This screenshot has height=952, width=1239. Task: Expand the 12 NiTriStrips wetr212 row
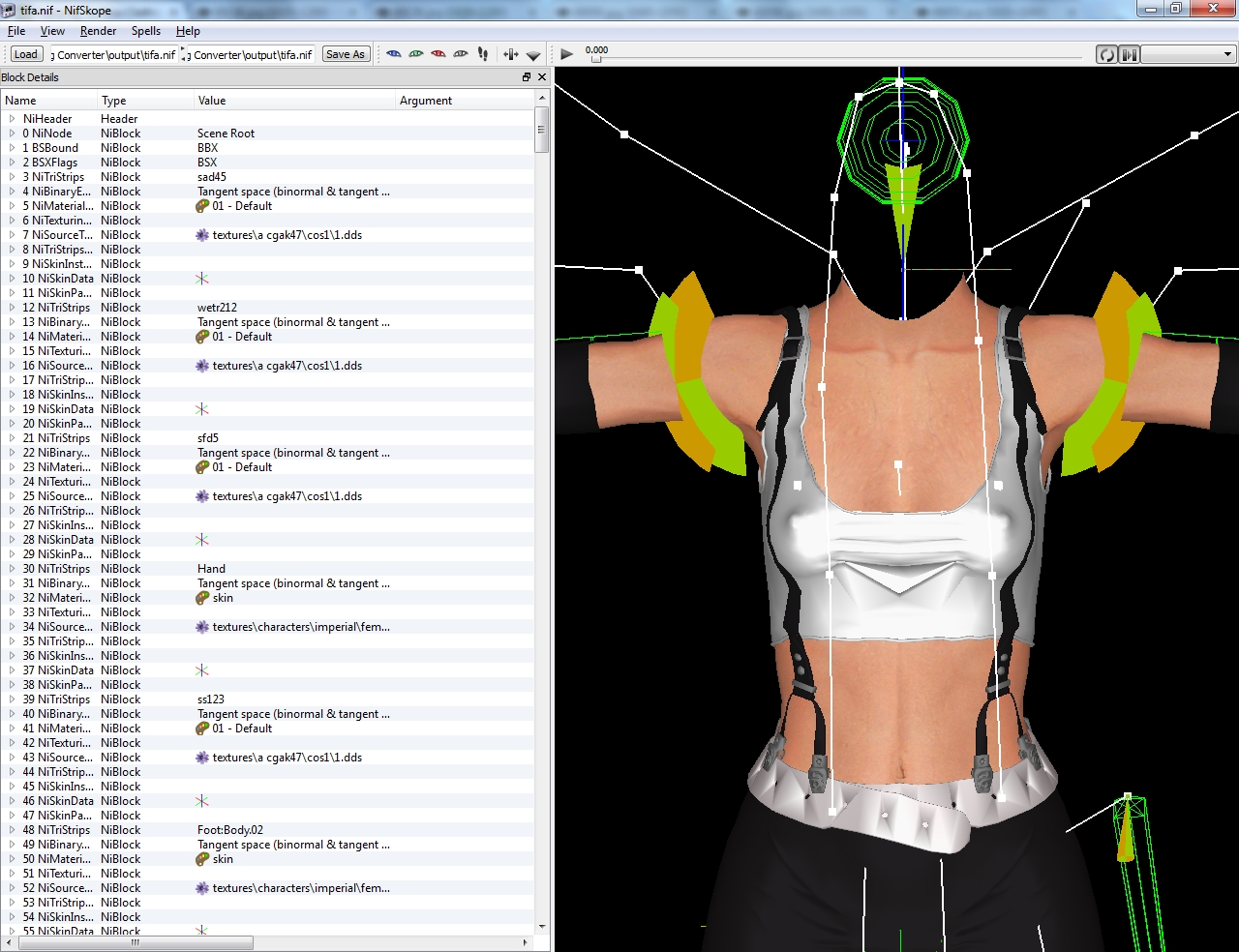pos(12,308)
